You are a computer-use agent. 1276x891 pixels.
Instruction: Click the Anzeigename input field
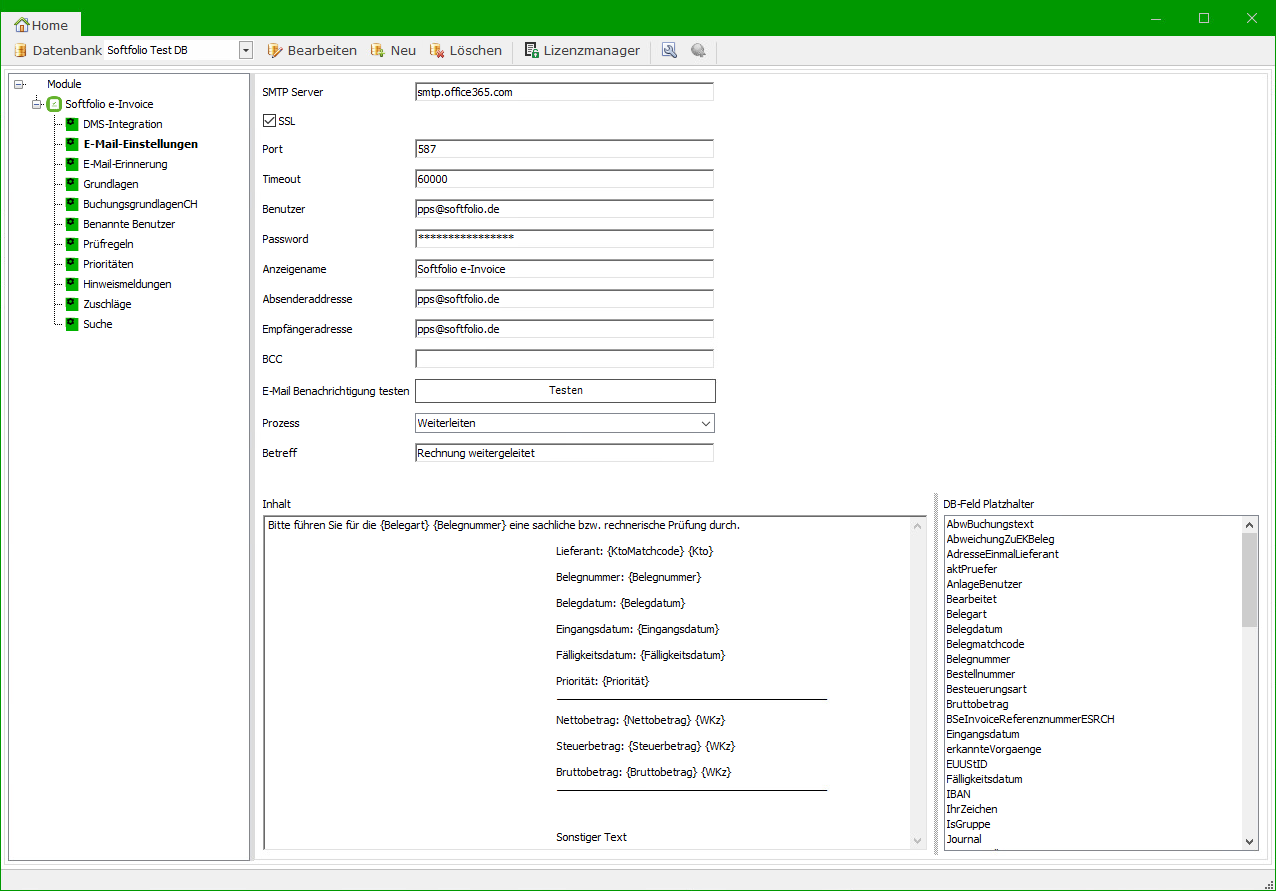pos(564,269)
